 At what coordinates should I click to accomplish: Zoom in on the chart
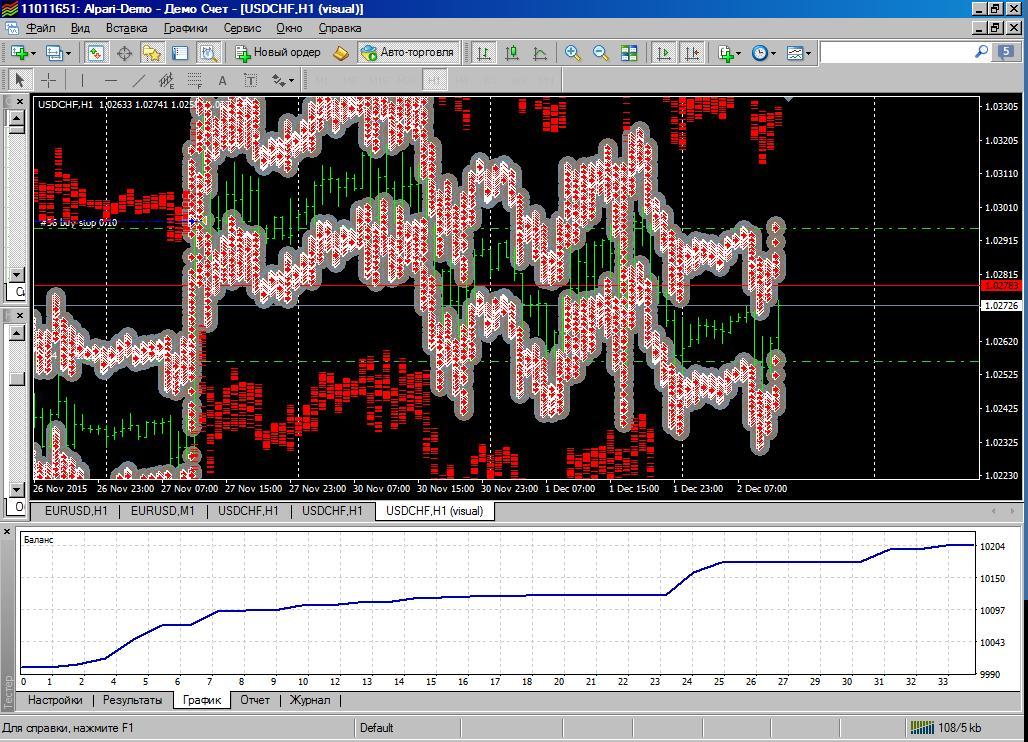click(573, 53)
